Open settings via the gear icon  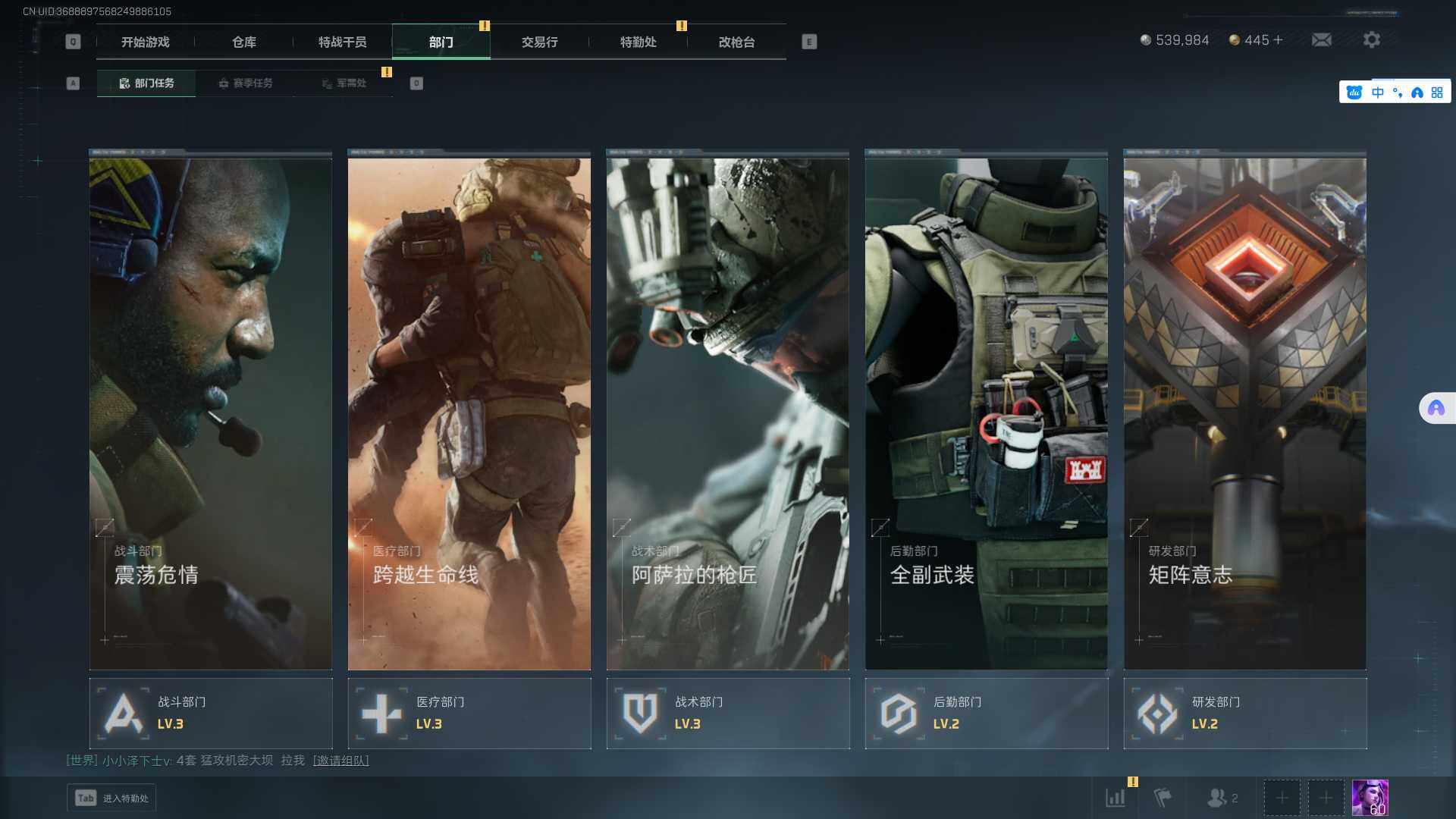tap(1371, 40)
